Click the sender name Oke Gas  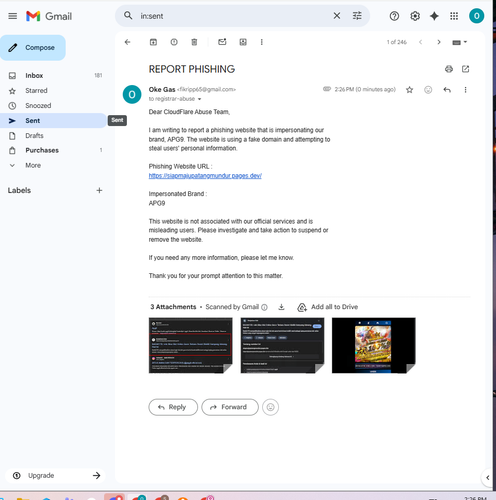pyautogui.click(x=162, y=89)
